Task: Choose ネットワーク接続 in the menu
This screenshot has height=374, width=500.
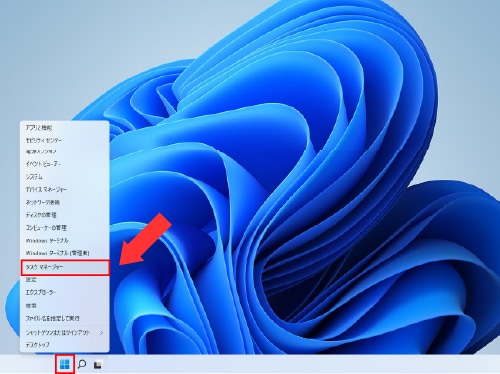Action: click(x=65, y=202)
